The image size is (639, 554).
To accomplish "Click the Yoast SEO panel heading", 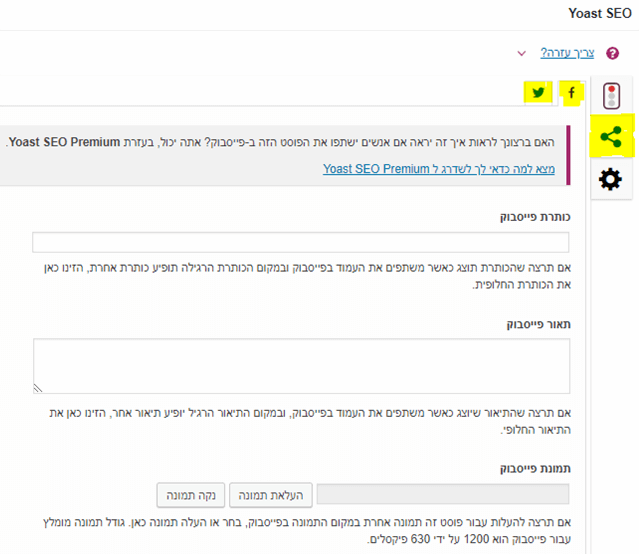I will (x=600, y=13).
